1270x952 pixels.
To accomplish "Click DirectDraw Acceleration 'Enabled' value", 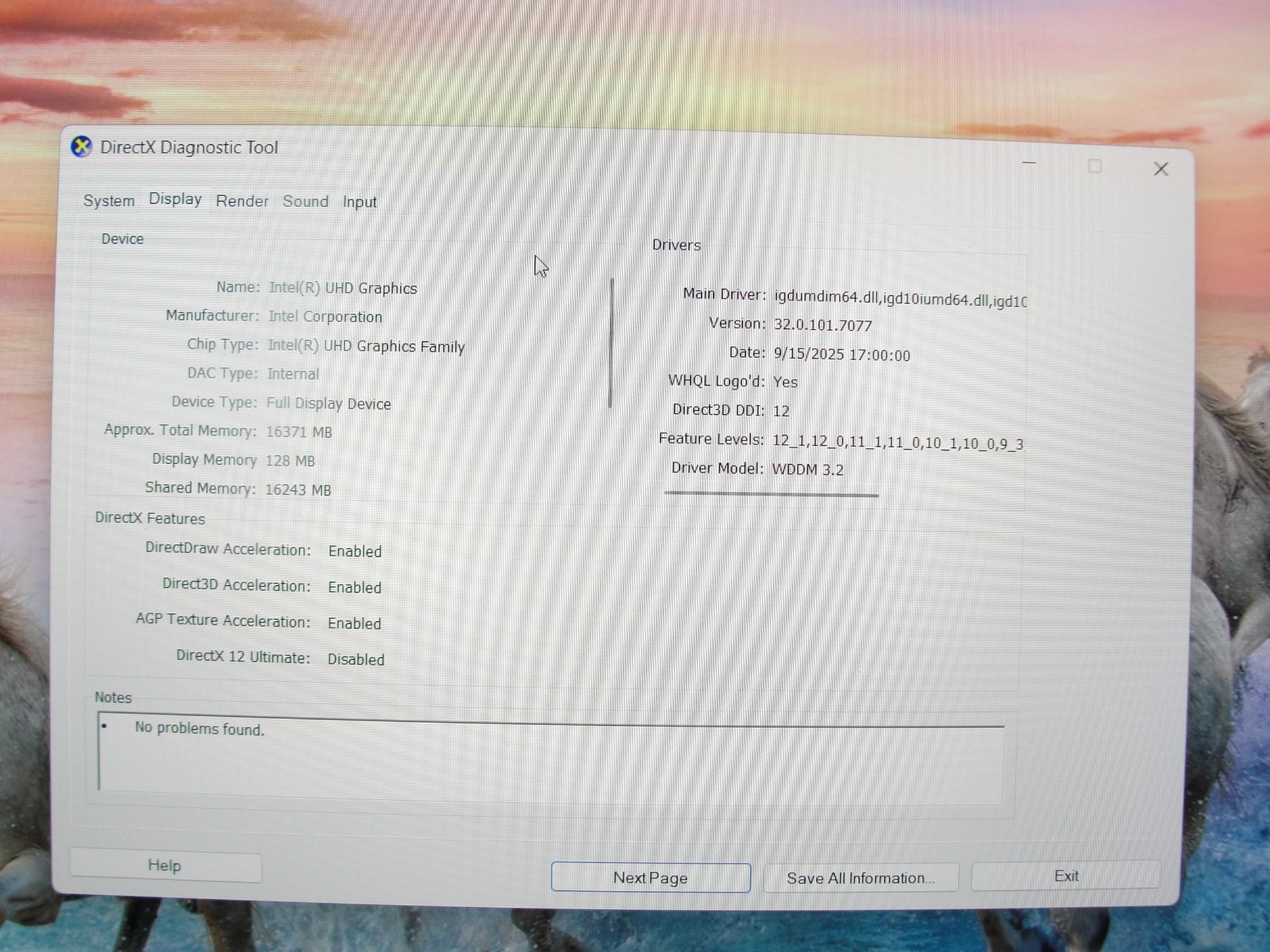I will pos(355,551).
